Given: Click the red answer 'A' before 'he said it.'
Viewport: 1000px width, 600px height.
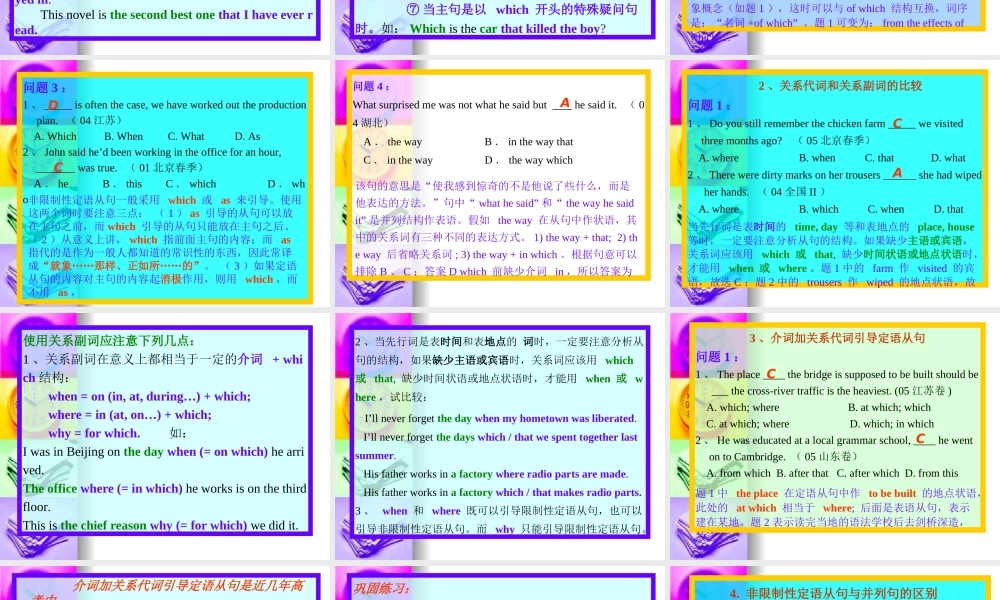Looking at the screenshot, I should (564, 103).
